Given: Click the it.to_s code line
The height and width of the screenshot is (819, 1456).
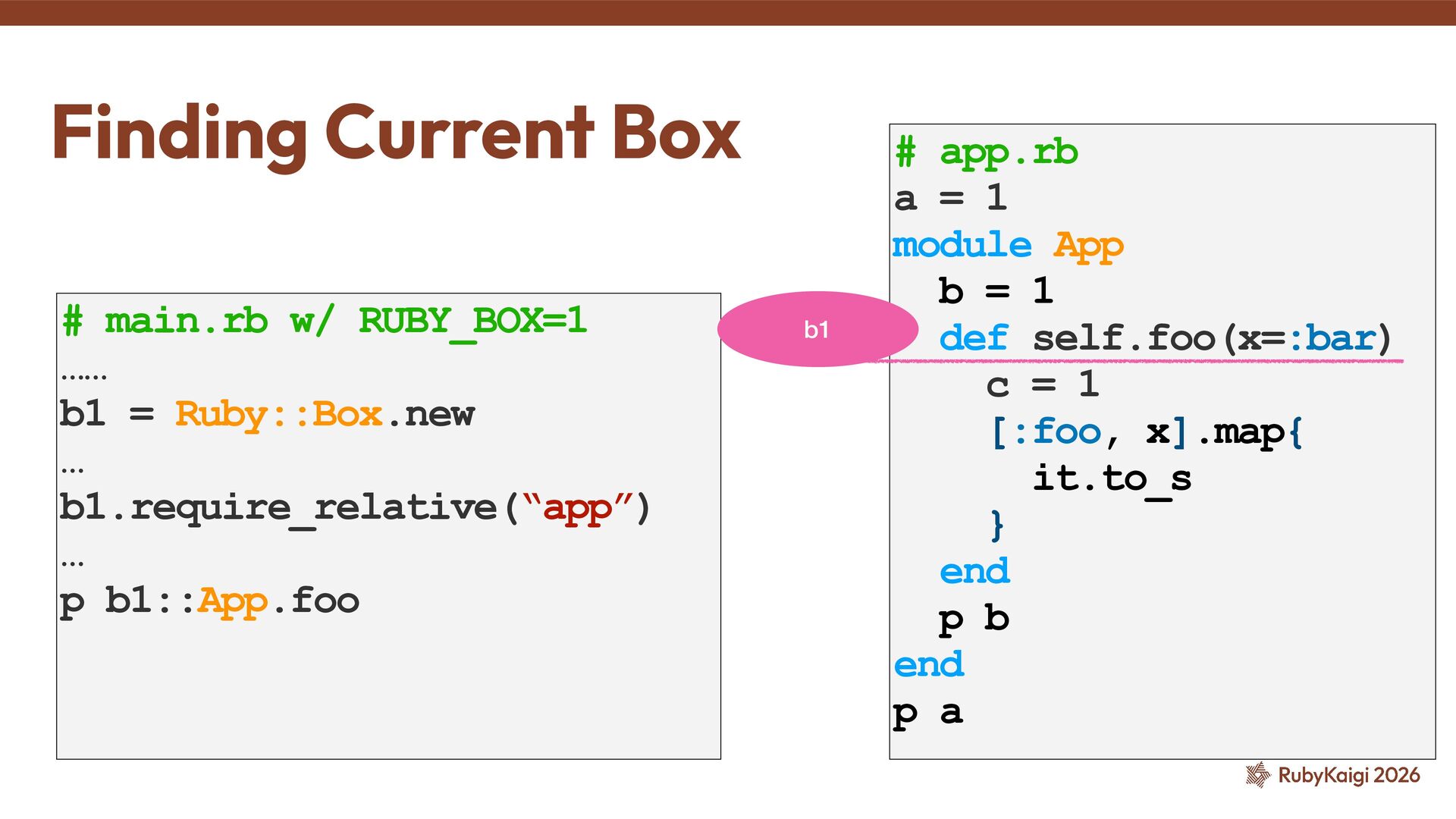Looking at the screenshot, I should tap(1112, 479).
